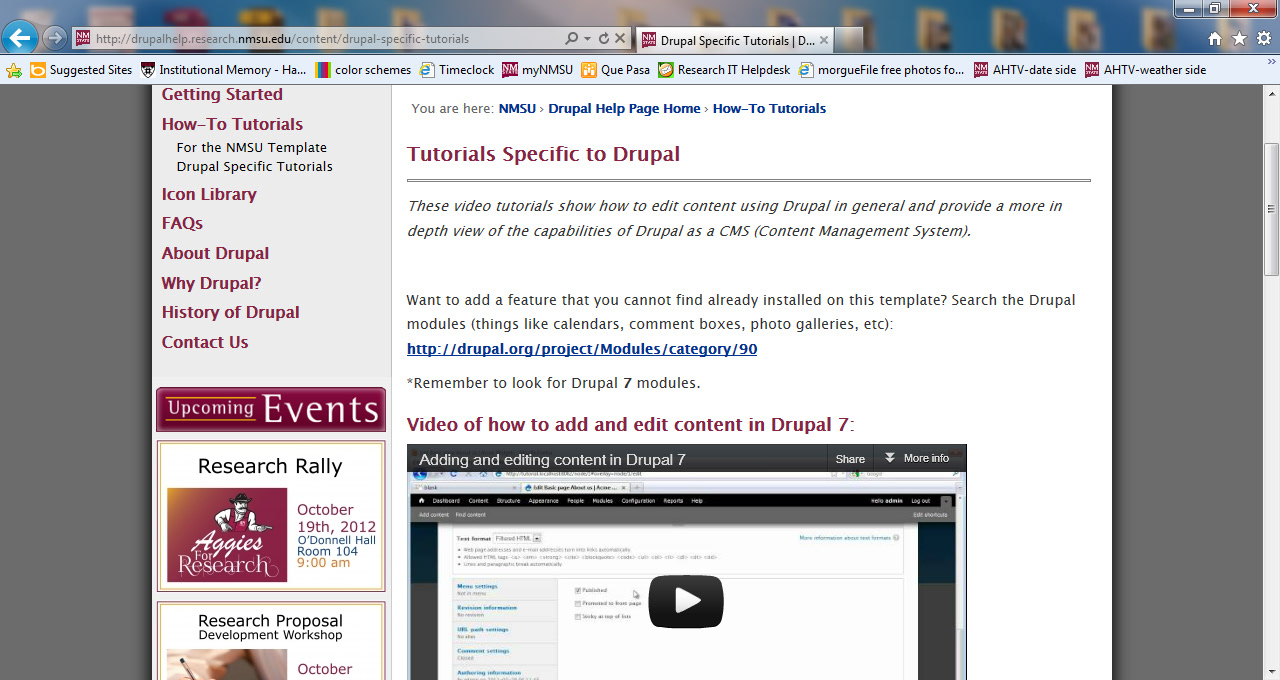Open morgueFile free photos bookmark
The height and width of the screenshot is (680, 1280).
point(881,70)
